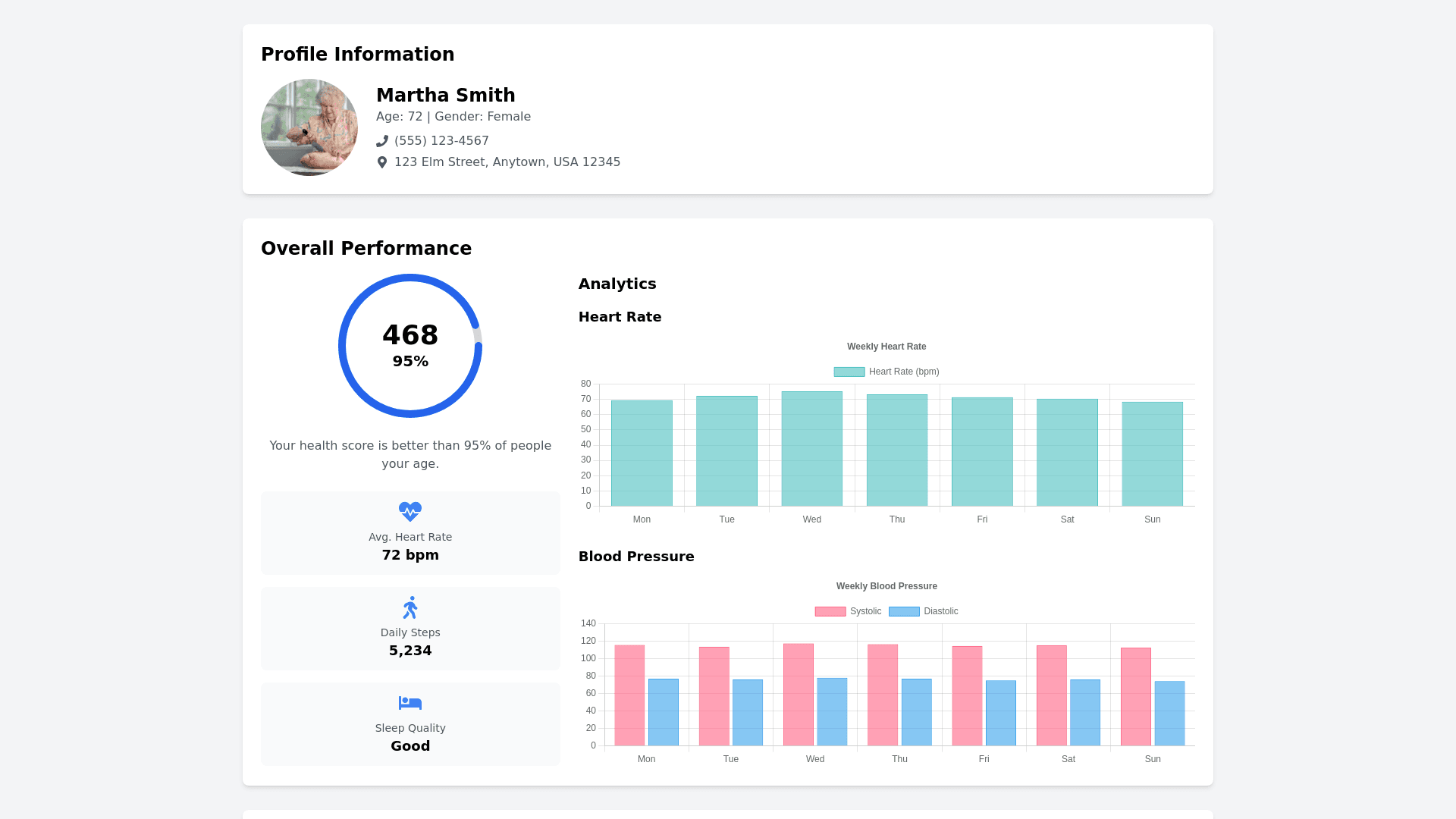Screen dimensions: 1456x819
Task: Click the location pin icon
Action: [x=382, y=162]
